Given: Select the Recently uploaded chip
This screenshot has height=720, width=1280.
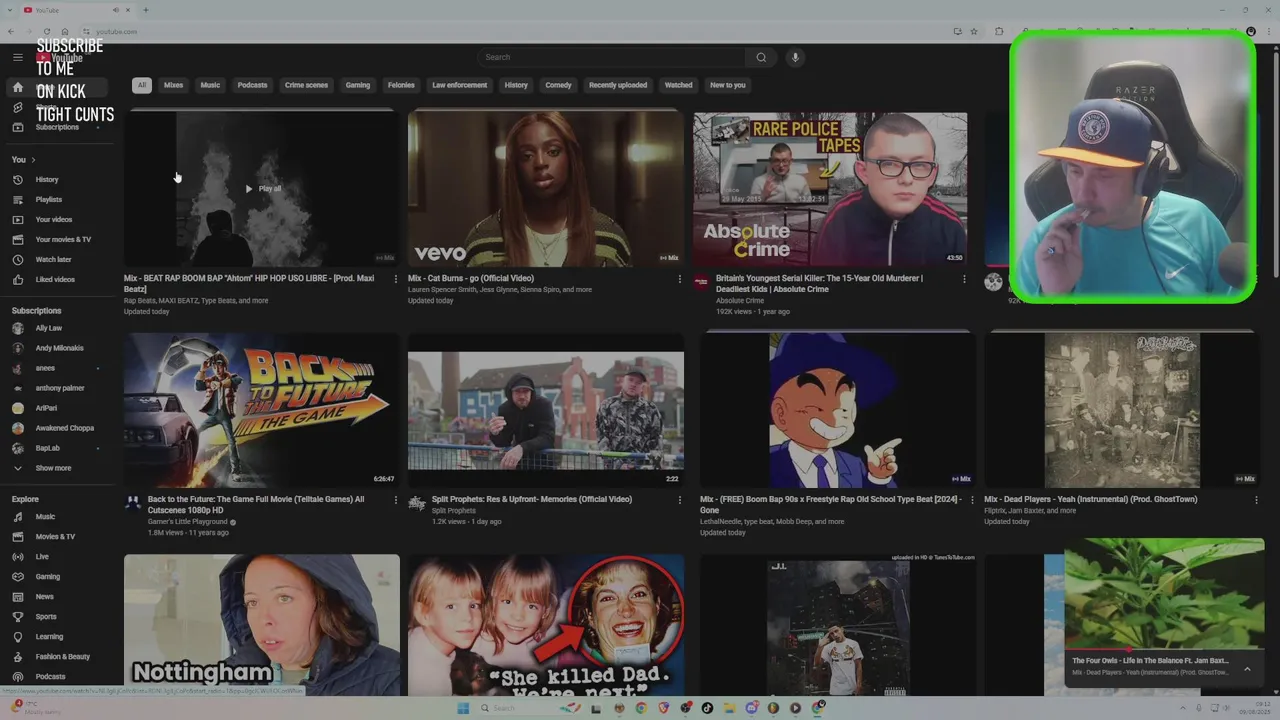Looking at the screenshot, I should click(618, 85).
